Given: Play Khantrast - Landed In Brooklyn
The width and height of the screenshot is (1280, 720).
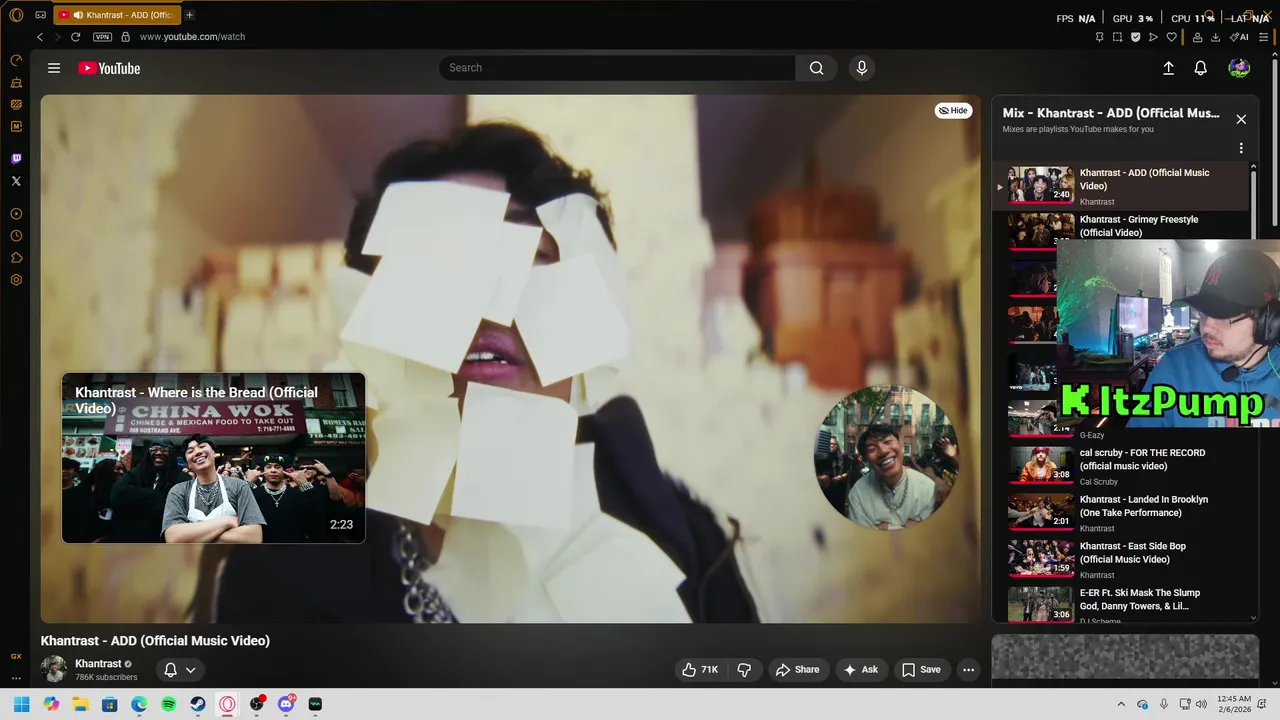Looking at the screenshot, I should (x=1120, y=512).
